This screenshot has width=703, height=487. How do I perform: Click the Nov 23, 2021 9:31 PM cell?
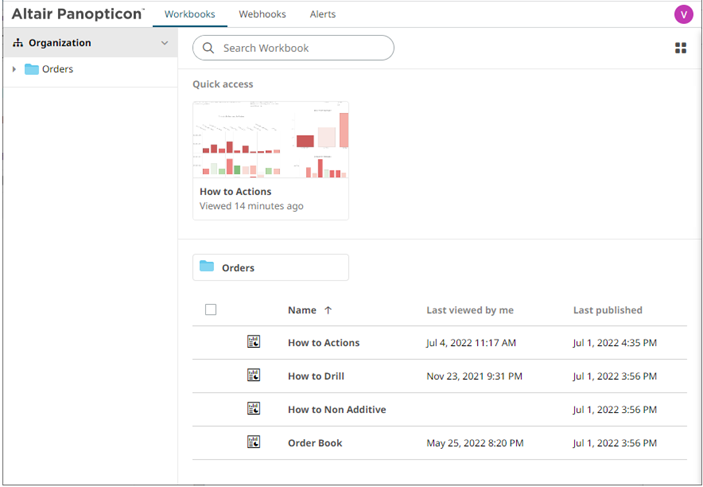click(x=474, y=376)
